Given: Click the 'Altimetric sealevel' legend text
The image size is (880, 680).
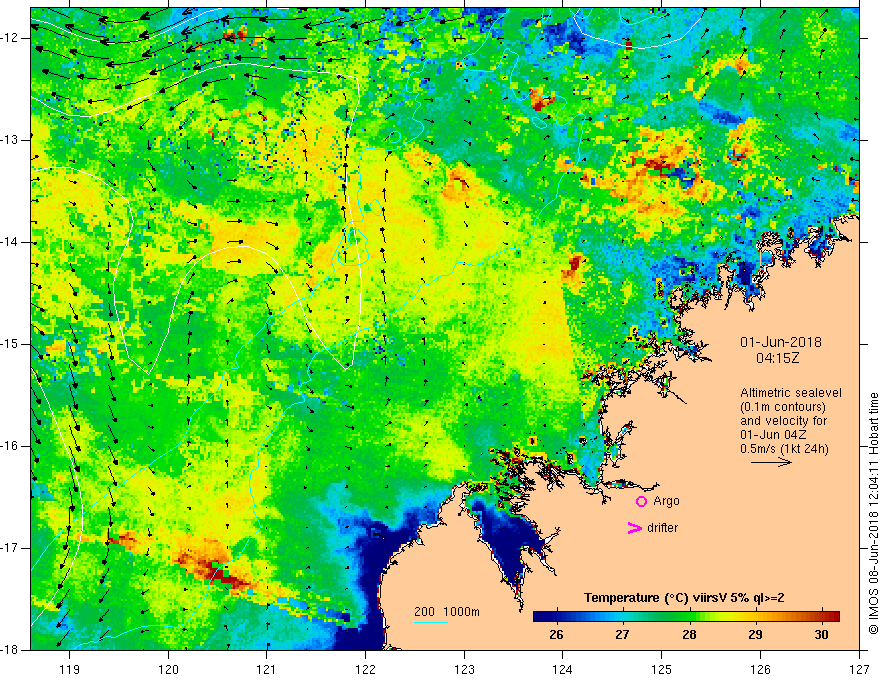Looking at the screenshot, I should click(x=791, y=393).
